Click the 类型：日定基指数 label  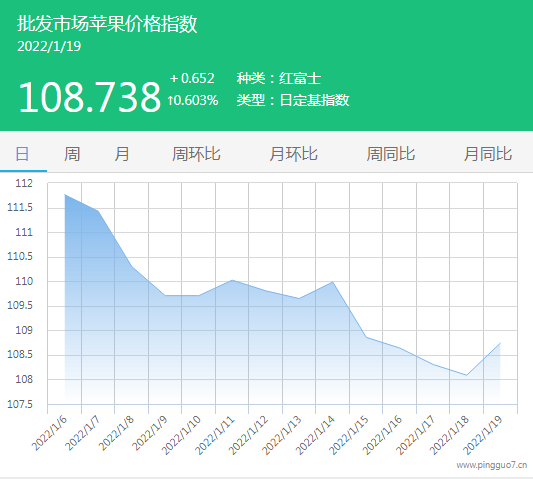[293, 100]
